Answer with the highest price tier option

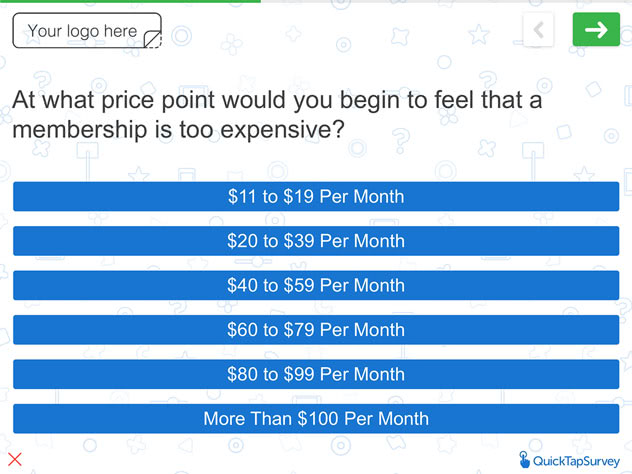(x=316, y=418)
